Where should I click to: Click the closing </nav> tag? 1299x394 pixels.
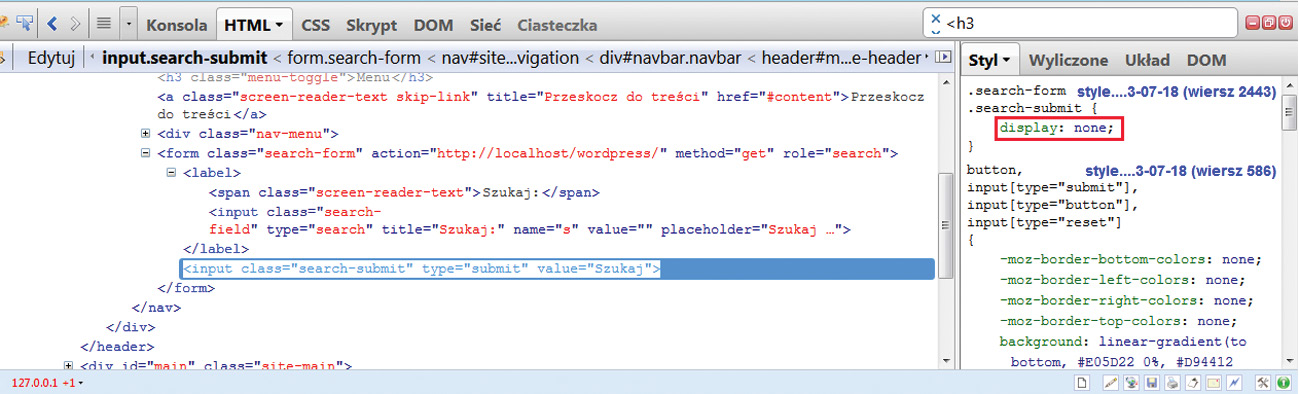coord(156,307)
